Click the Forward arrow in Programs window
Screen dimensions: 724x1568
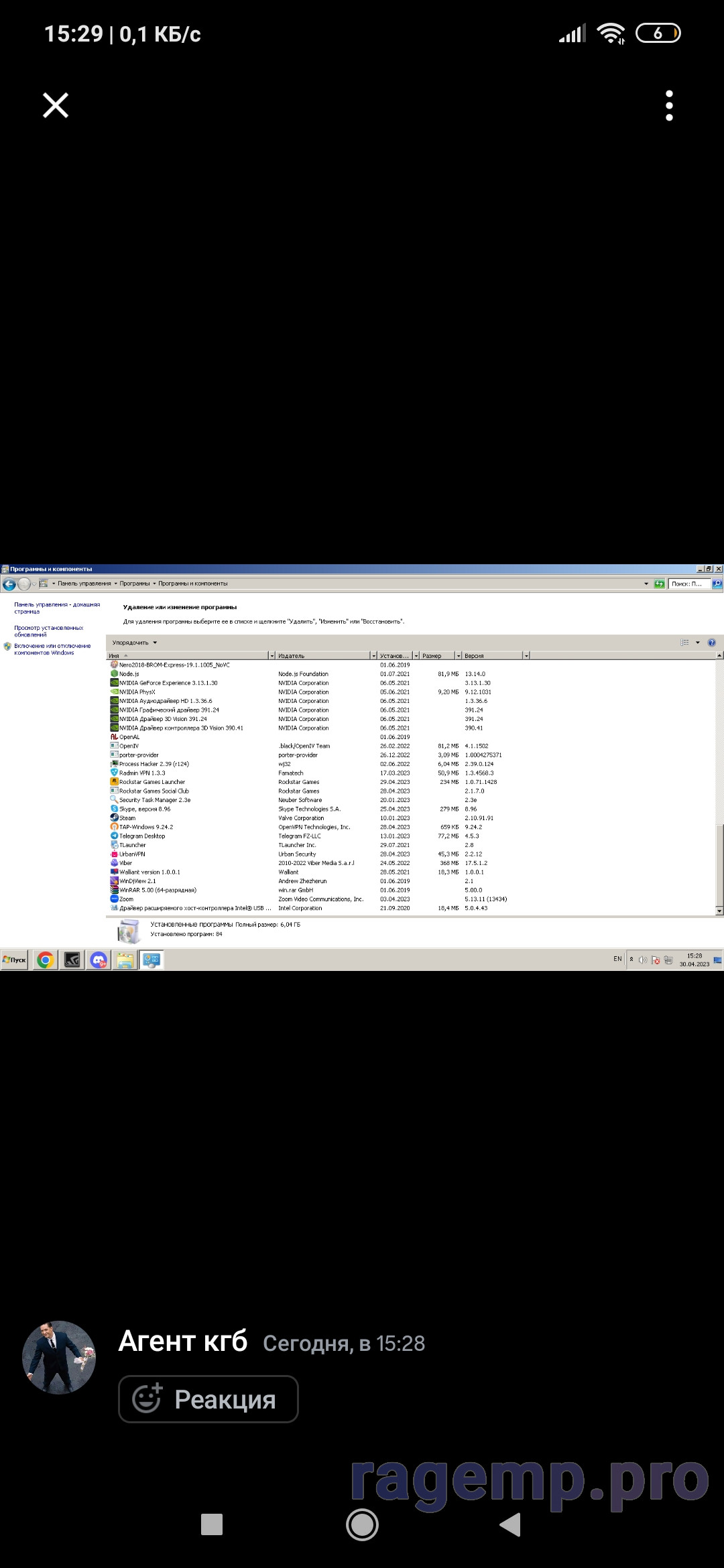23,584
